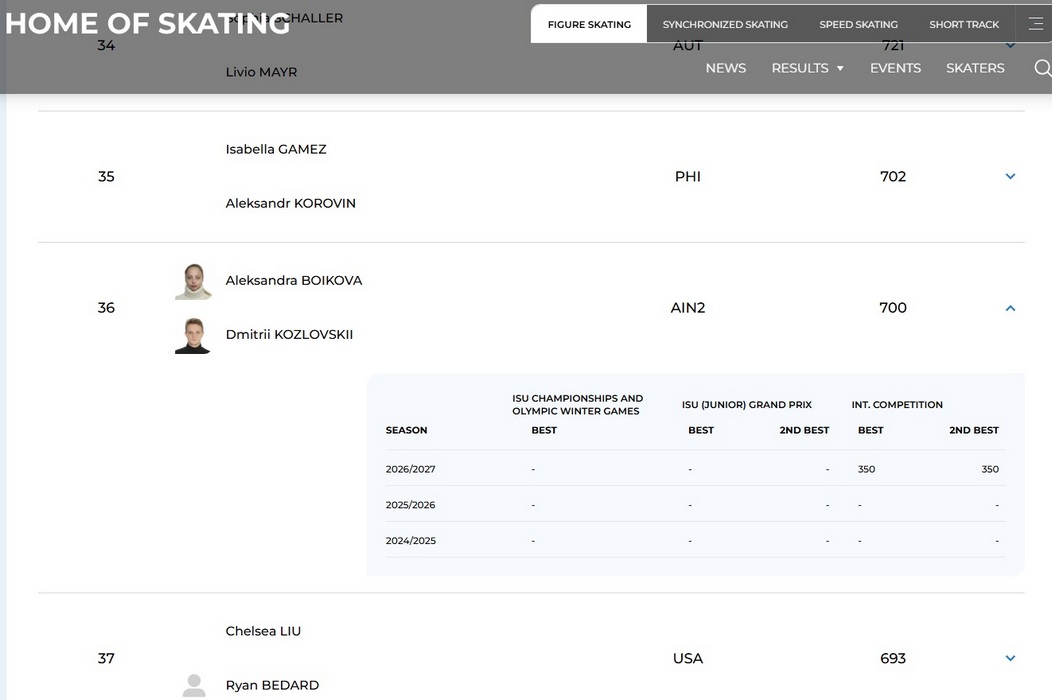Go to the News page

click(725, 68)
